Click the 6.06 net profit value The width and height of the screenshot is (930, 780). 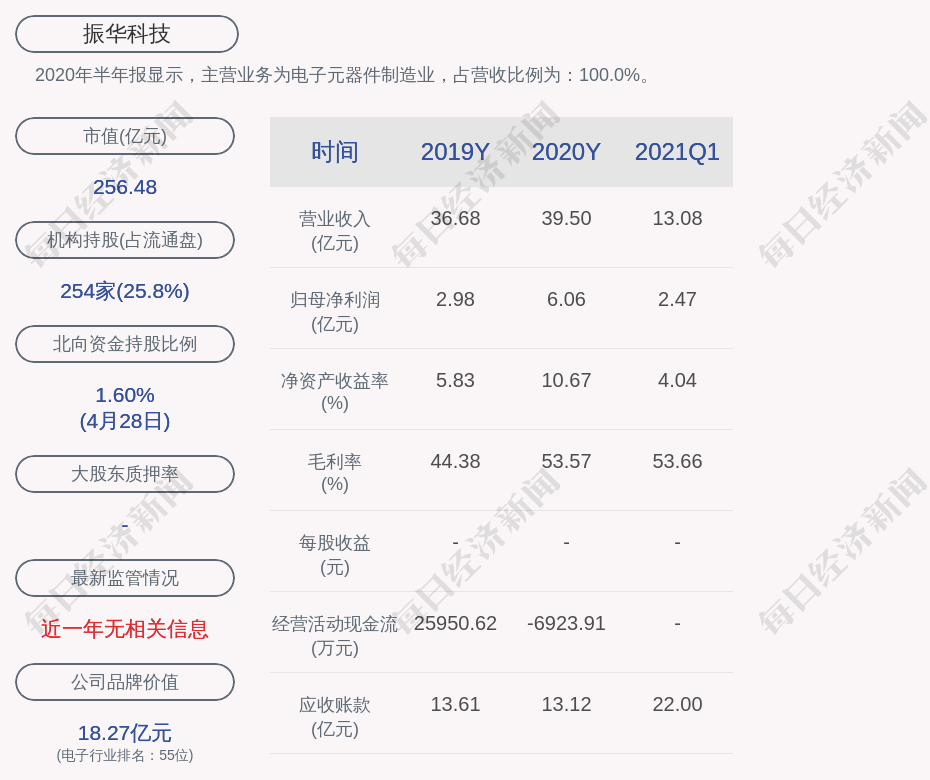(x=566, y=300)
